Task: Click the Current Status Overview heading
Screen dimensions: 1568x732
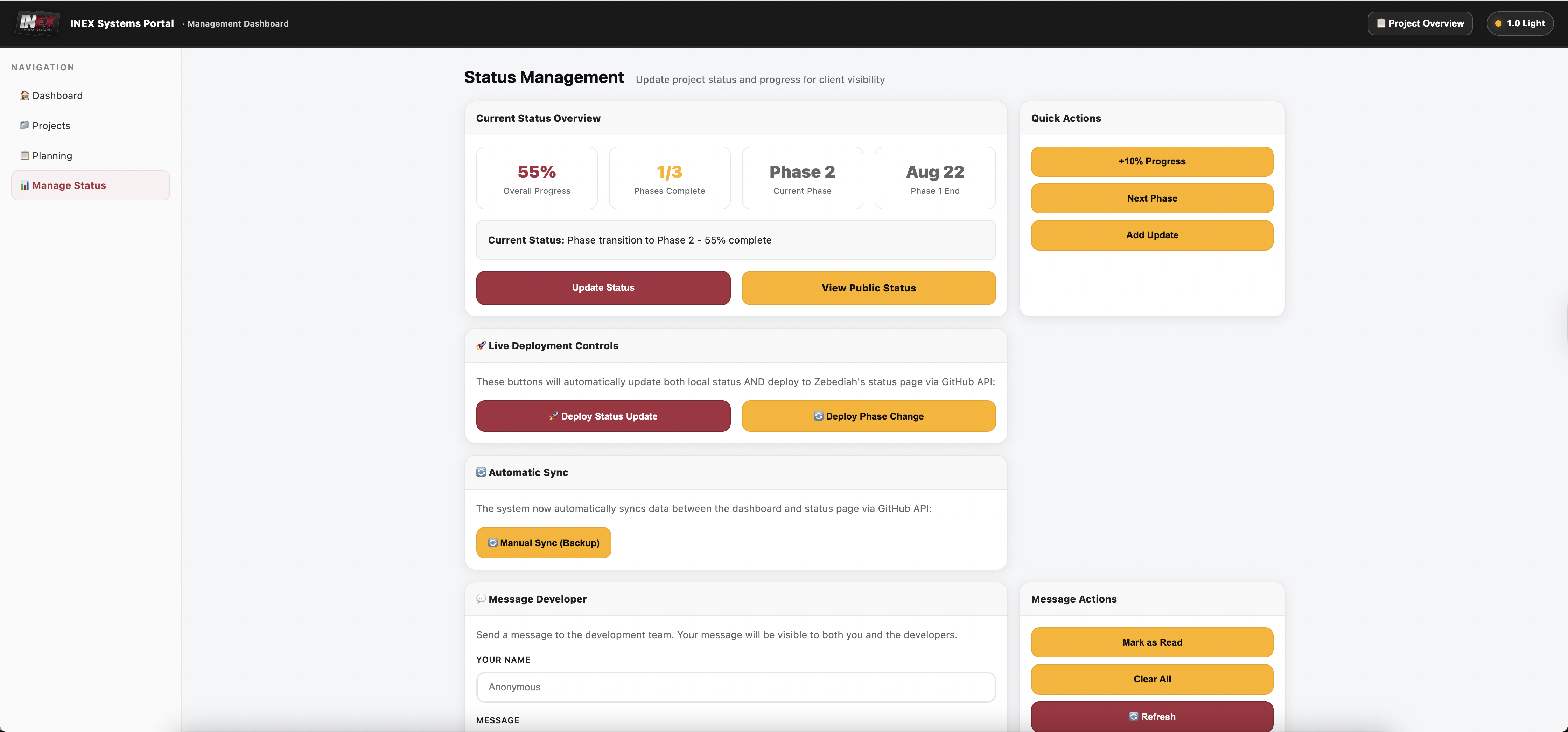Action: (538, 118)
